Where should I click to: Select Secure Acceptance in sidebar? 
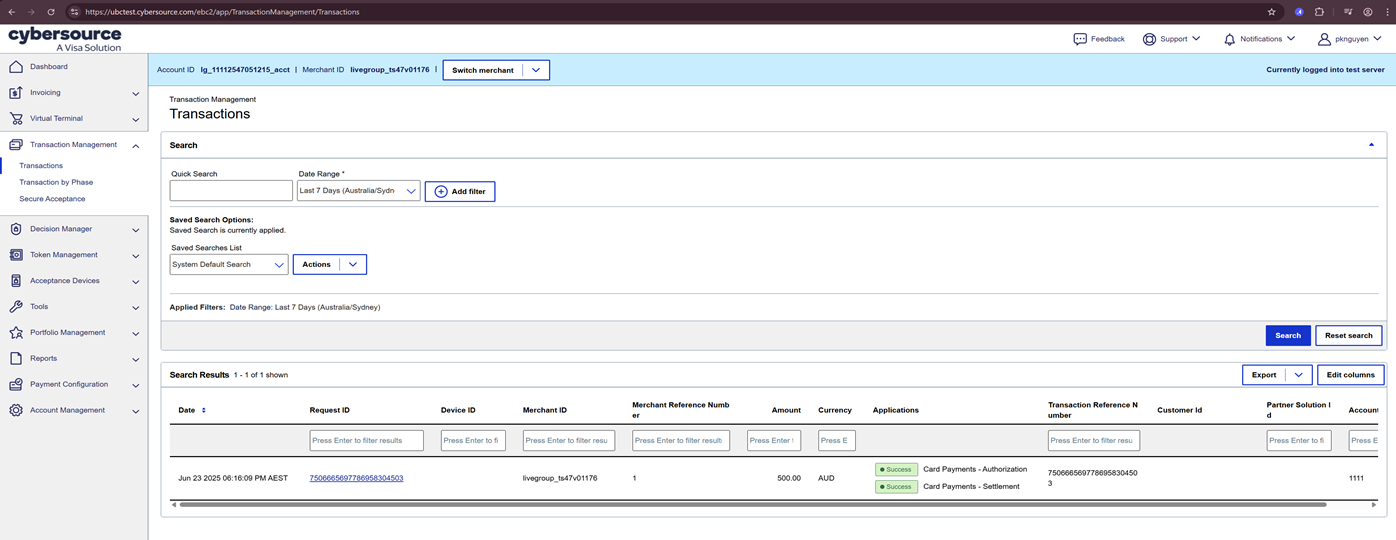(x=52, y=199)
